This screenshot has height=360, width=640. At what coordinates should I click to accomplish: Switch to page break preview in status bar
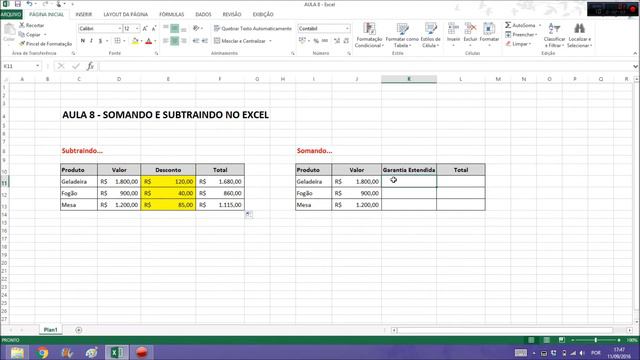[562, 340]
